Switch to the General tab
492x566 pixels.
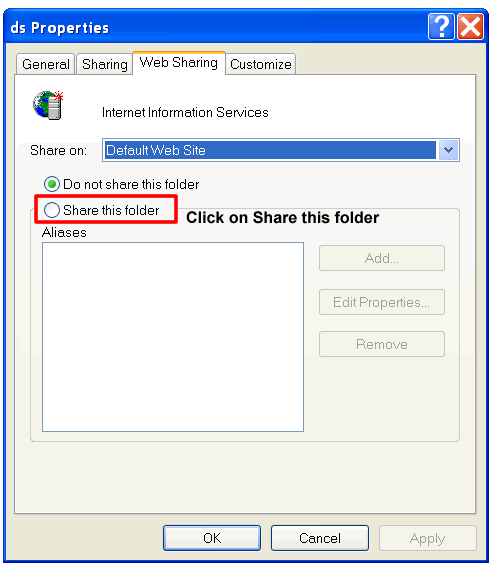tap(45, 64)
